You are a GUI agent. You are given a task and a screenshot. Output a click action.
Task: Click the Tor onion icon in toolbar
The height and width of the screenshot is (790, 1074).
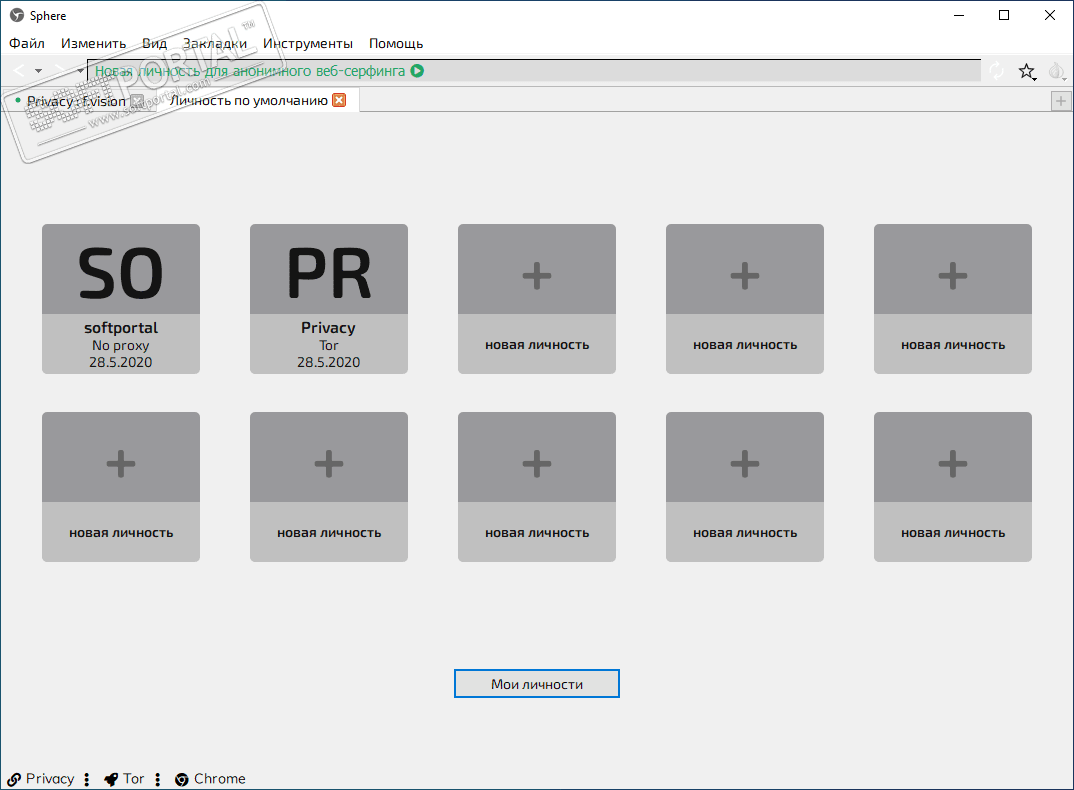pyautogui.click(x=1057, y=71)
